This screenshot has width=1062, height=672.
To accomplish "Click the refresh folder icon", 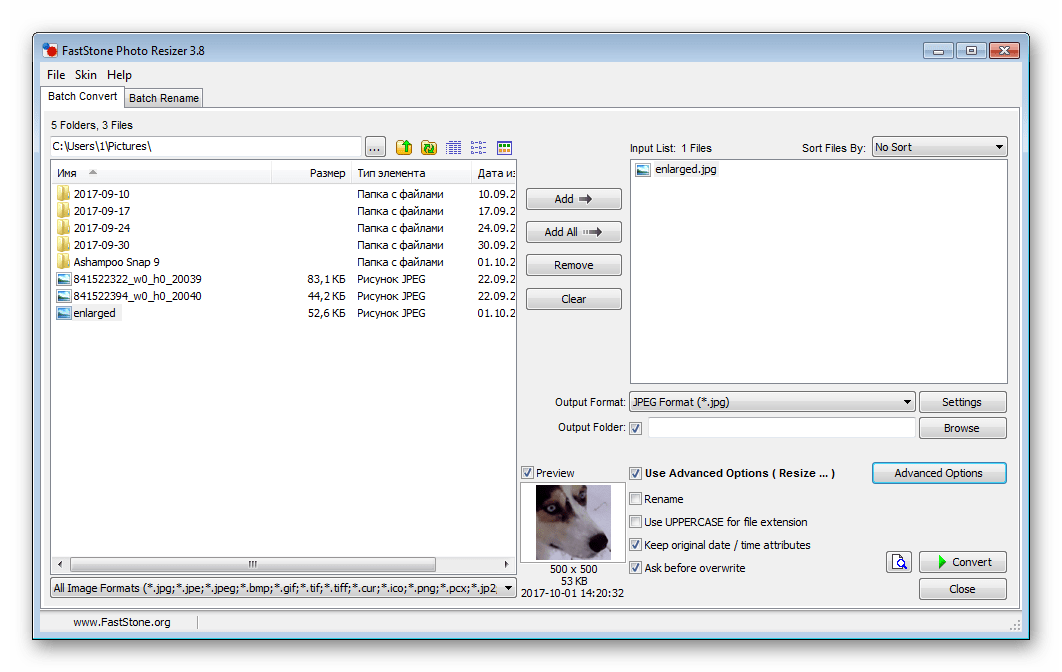I will click(429, 147).
